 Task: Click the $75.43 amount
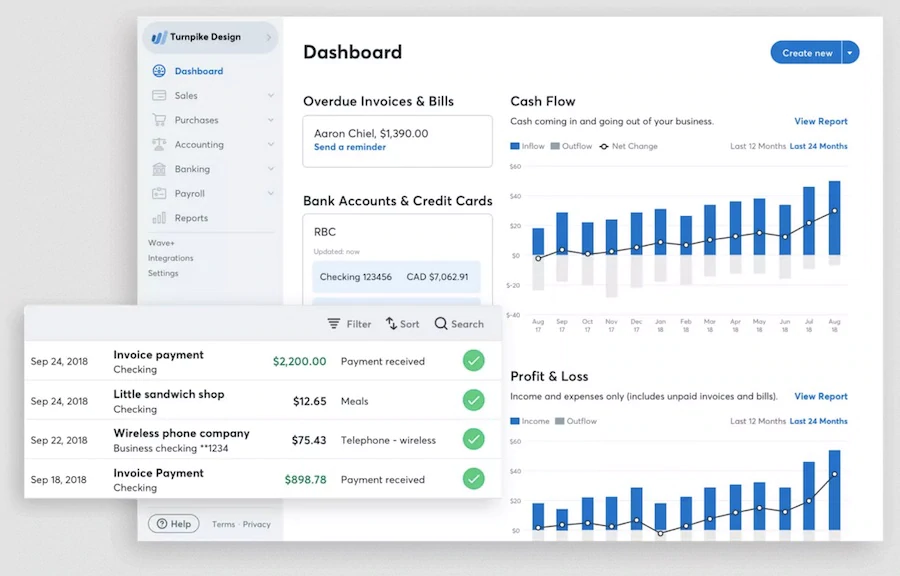click(309, 440)
